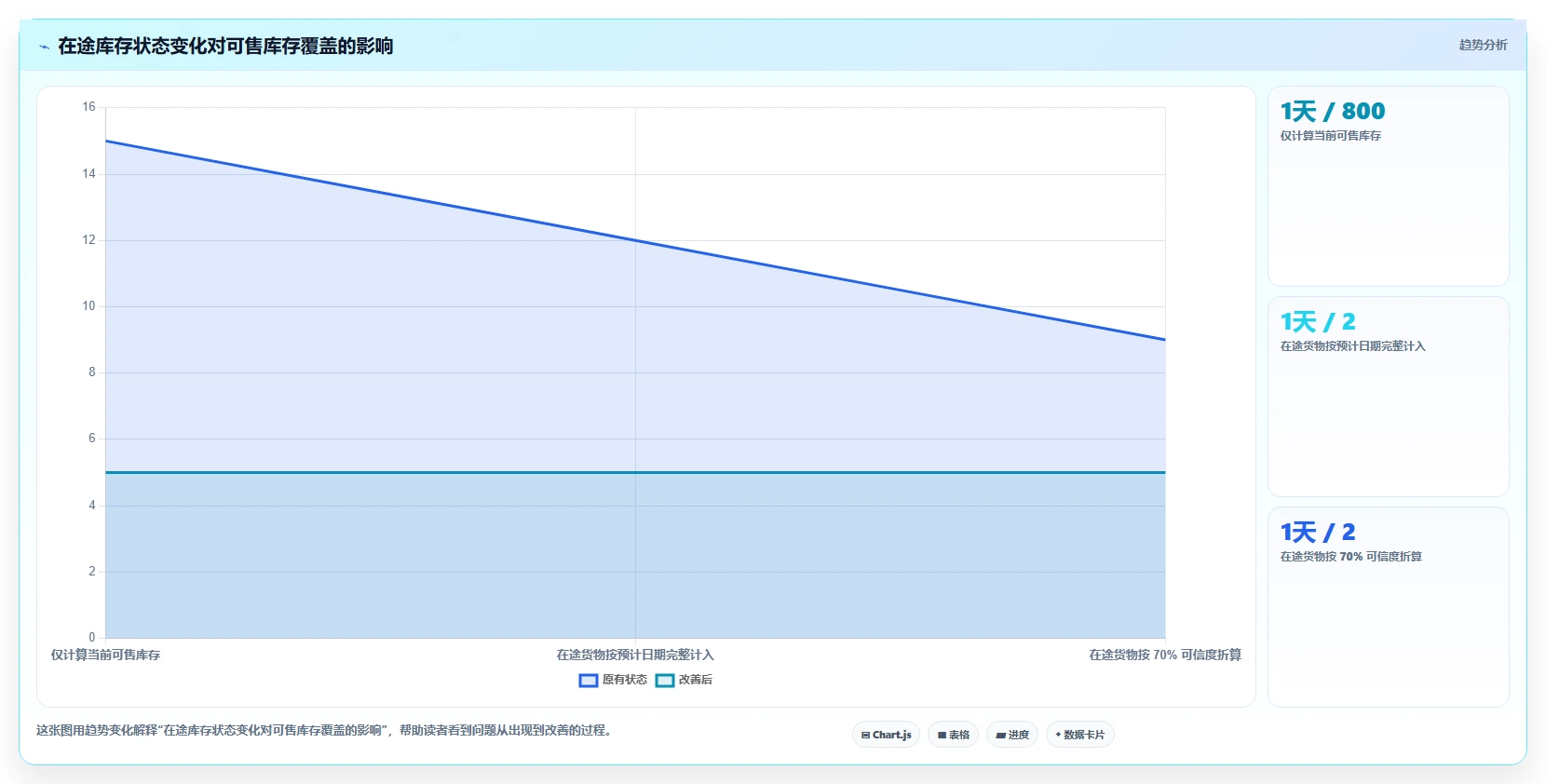The width and height of the screenshot is (1546, 784).
Task: Click the y-axis label 10
Action: pos(88,306)
